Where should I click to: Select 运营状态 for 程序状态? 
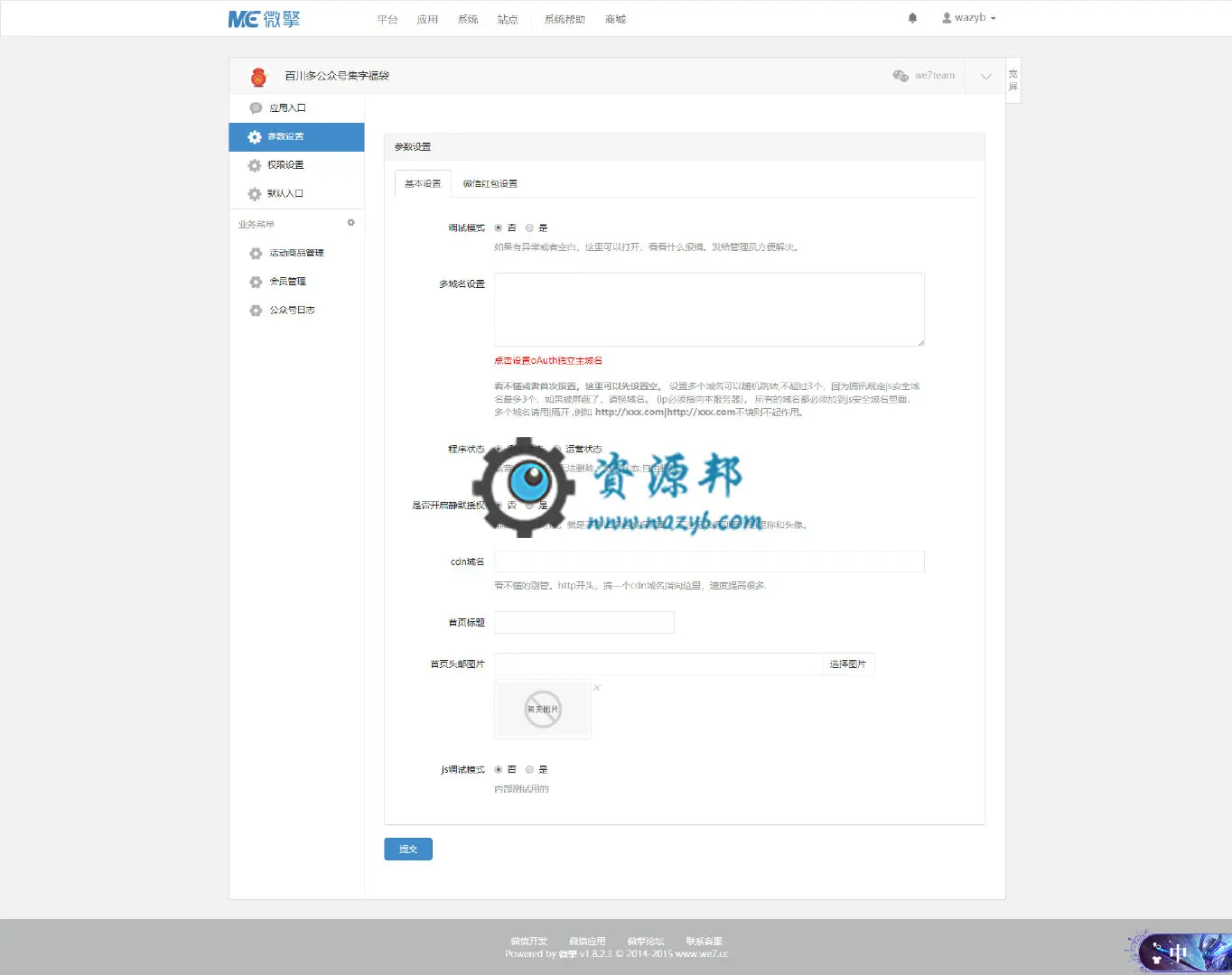coord(556,450)
